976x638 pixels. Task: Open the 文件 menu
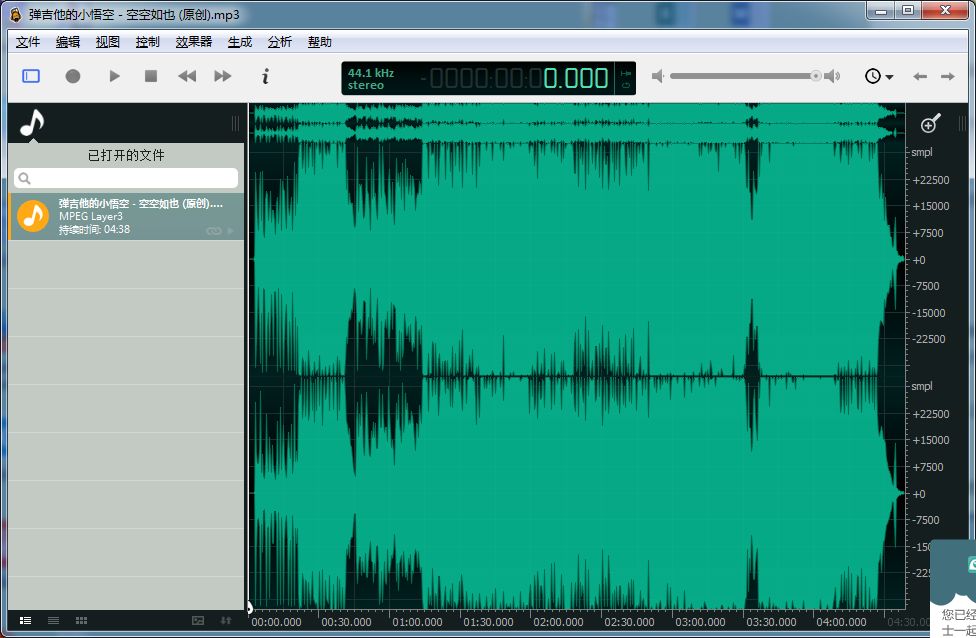pyautogui.click(x=28, y=42)
